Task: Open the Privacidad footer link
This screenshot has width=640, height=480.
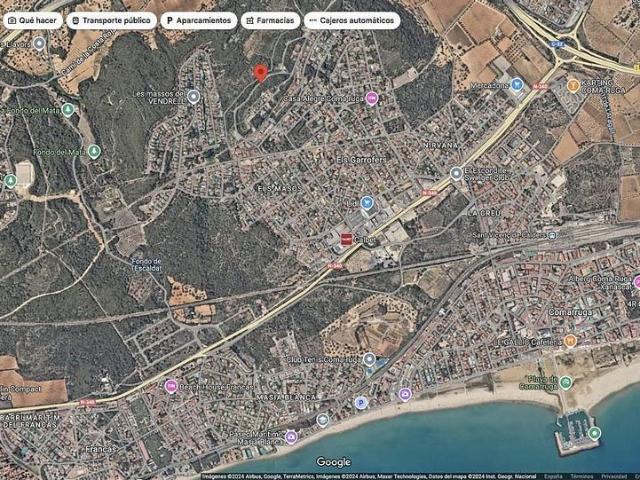Action: (614, 476)
